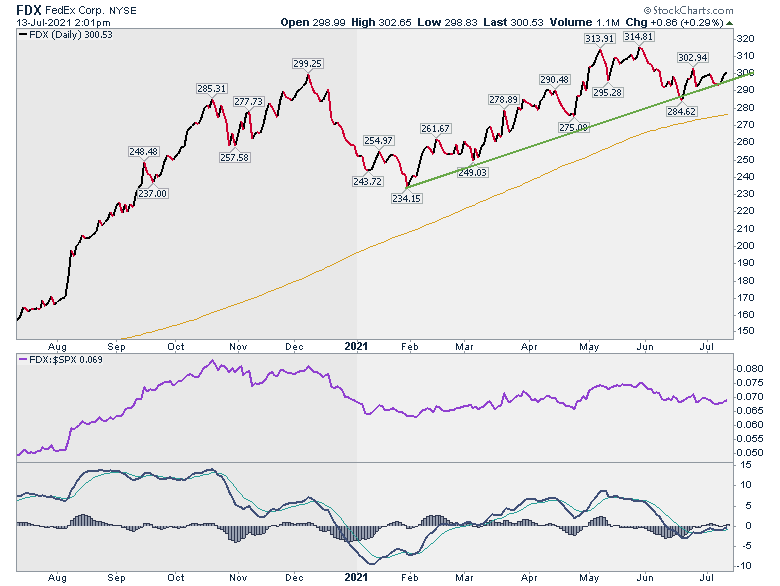This screenshot has width=780, height=586.
Task: Click the 261.67 price label
Action: (435, 128)
